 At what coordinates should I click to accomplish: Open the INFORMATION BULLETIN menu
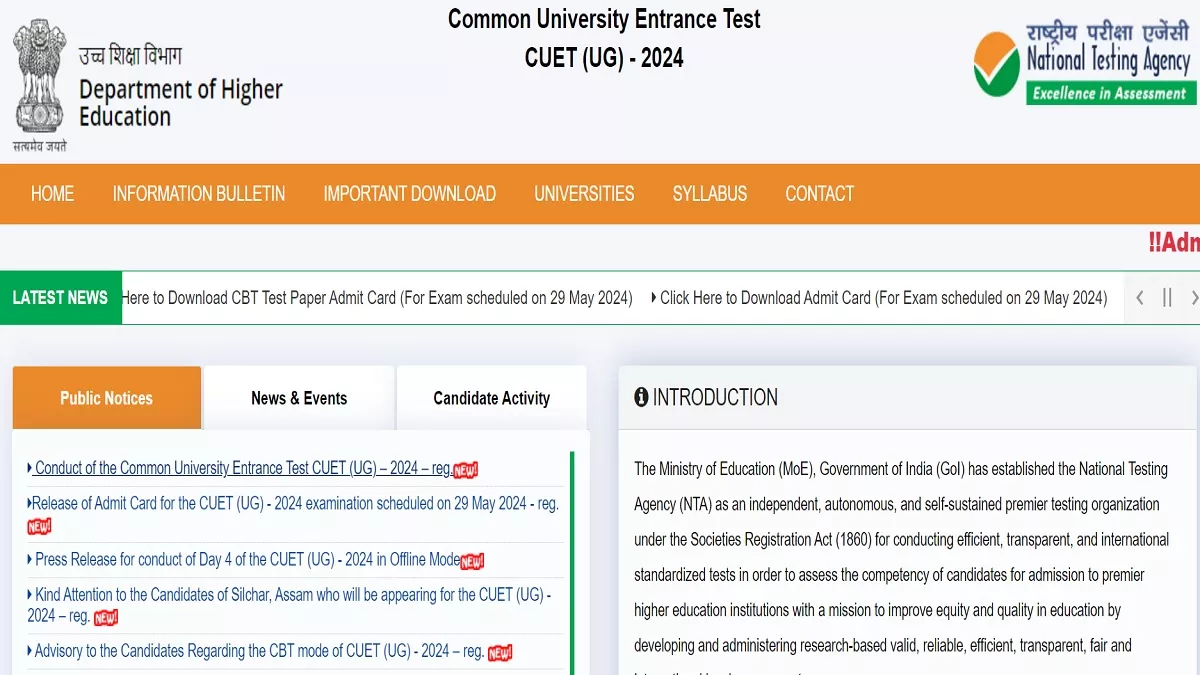(x=198, y=194)
